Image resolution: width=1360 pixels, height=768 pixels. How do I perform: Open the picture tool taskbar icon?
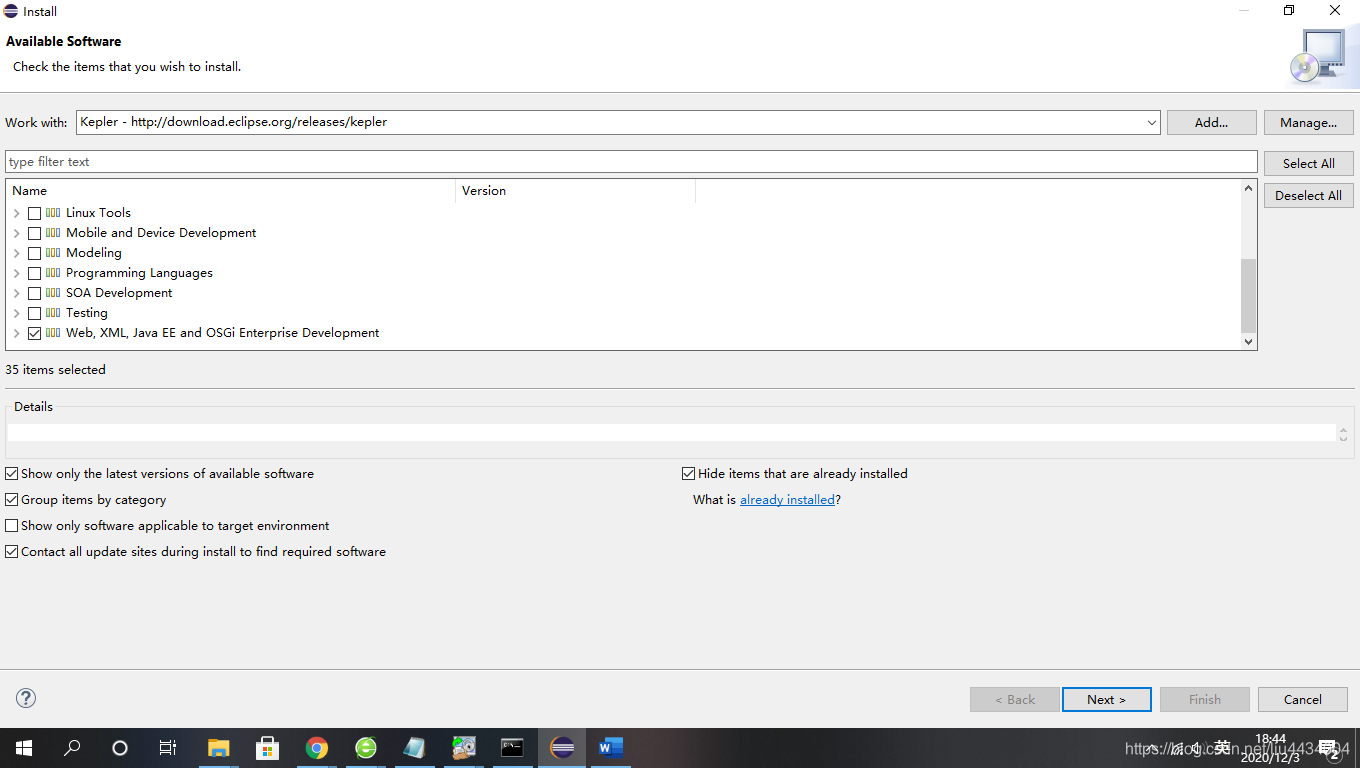[x=463, y=747]
